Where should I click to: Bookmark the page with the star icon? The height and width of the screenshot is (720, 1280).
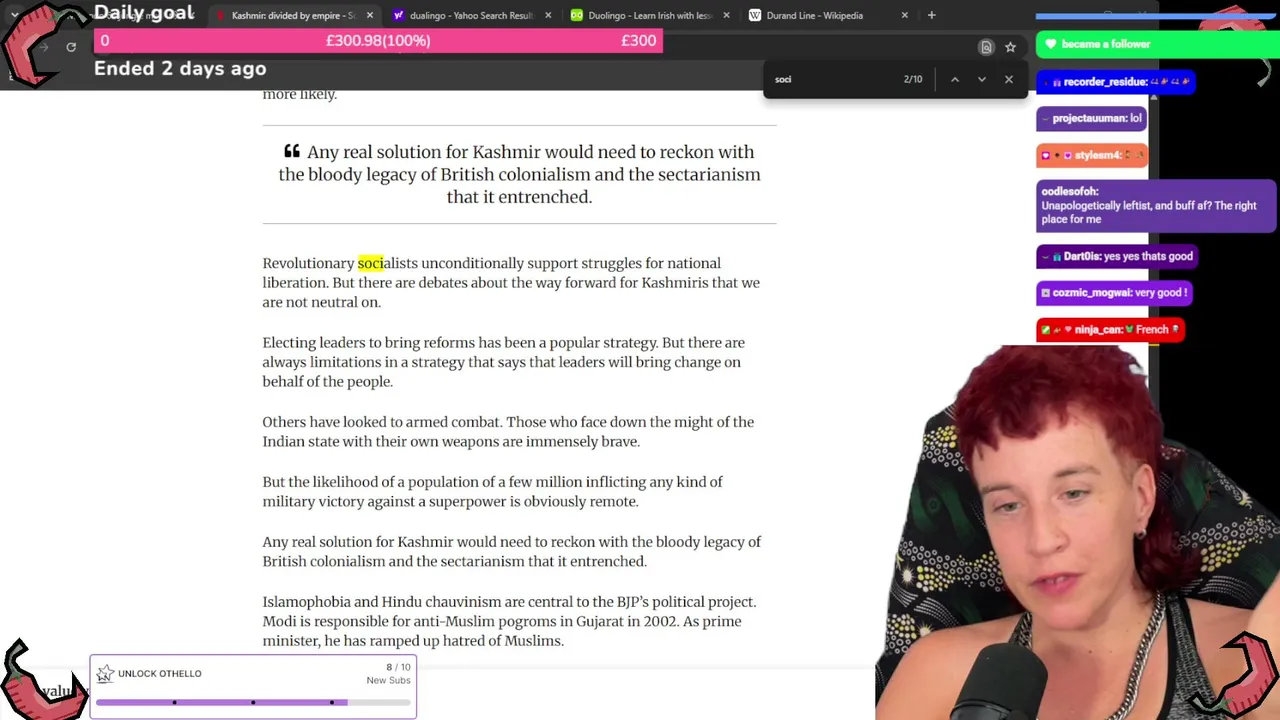[1010, 47]
